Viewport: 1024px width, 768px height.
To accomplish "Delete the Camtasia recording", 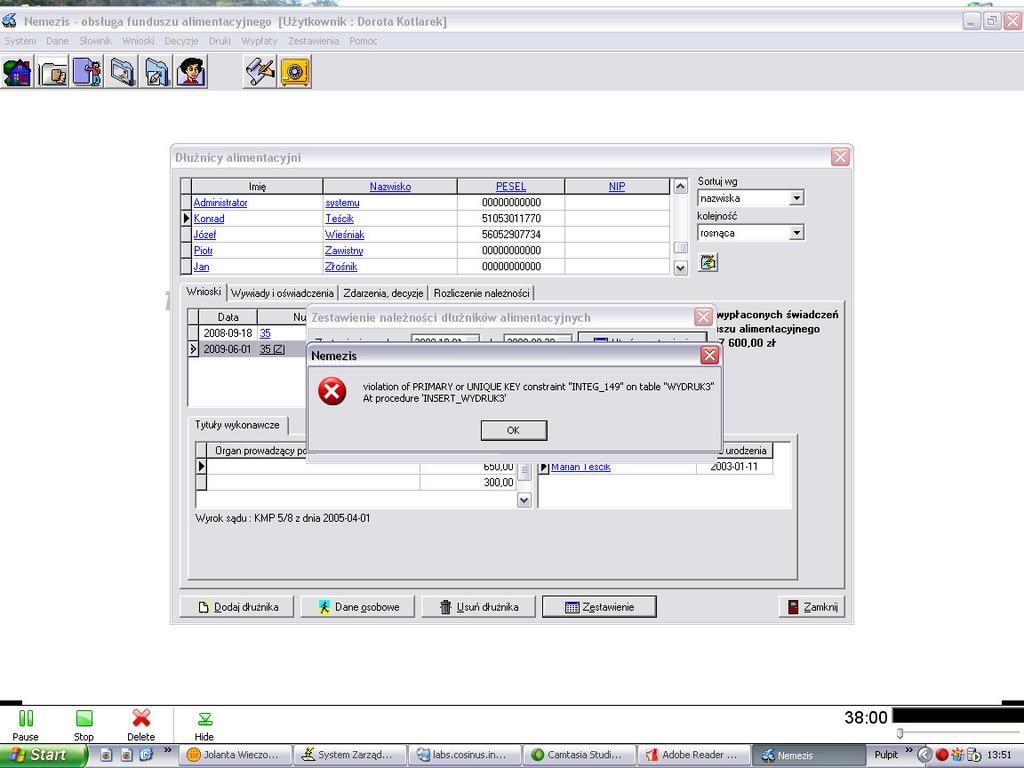I will click(x=141, y=726).
